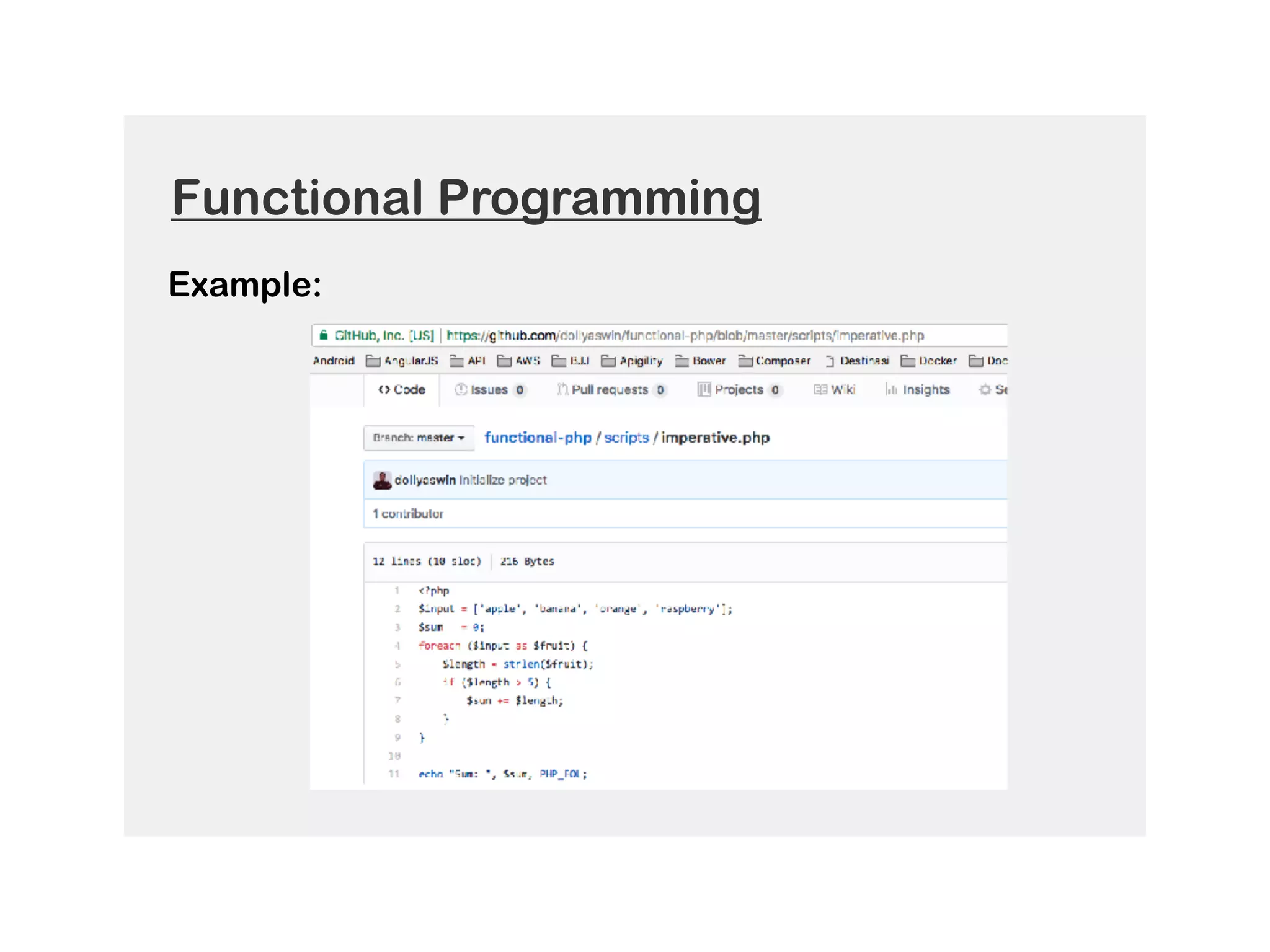Open the Initialize project commit message
The height and width of the screenshot is (952, 1270).
[503, 480]
